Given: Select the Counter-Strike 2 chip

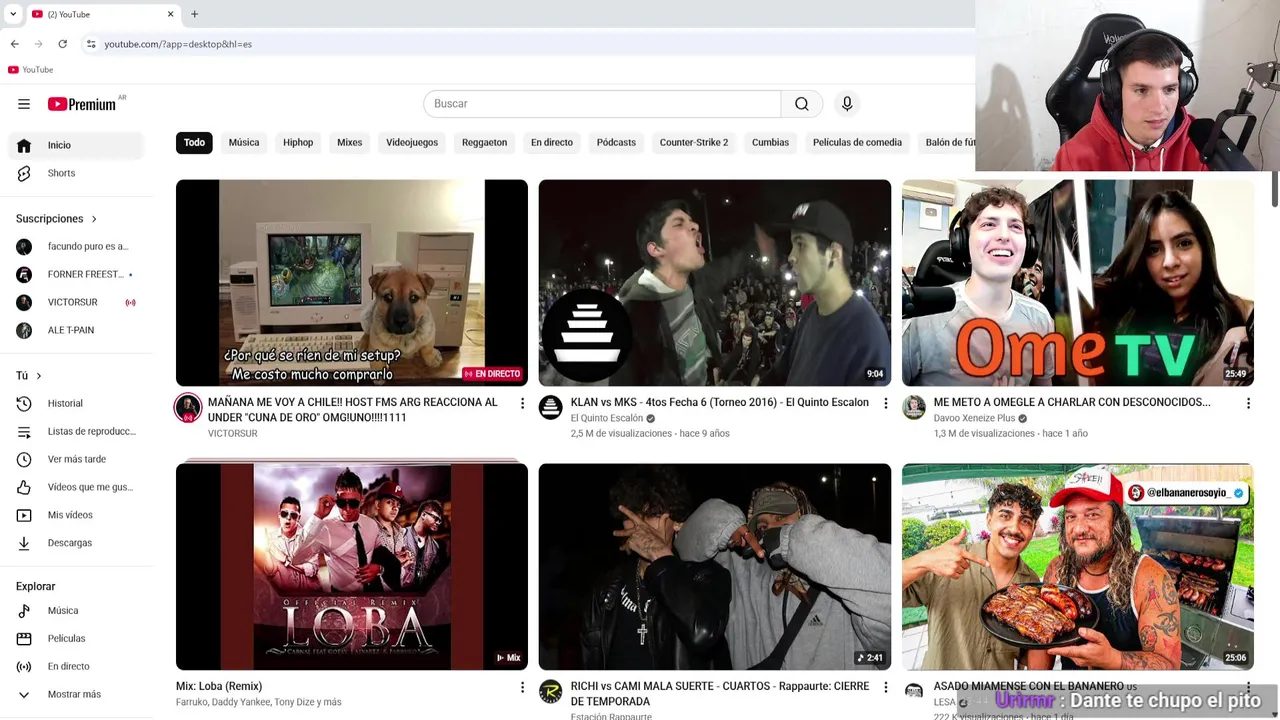Looking at the screenshot, I should (x=694, y=142).
